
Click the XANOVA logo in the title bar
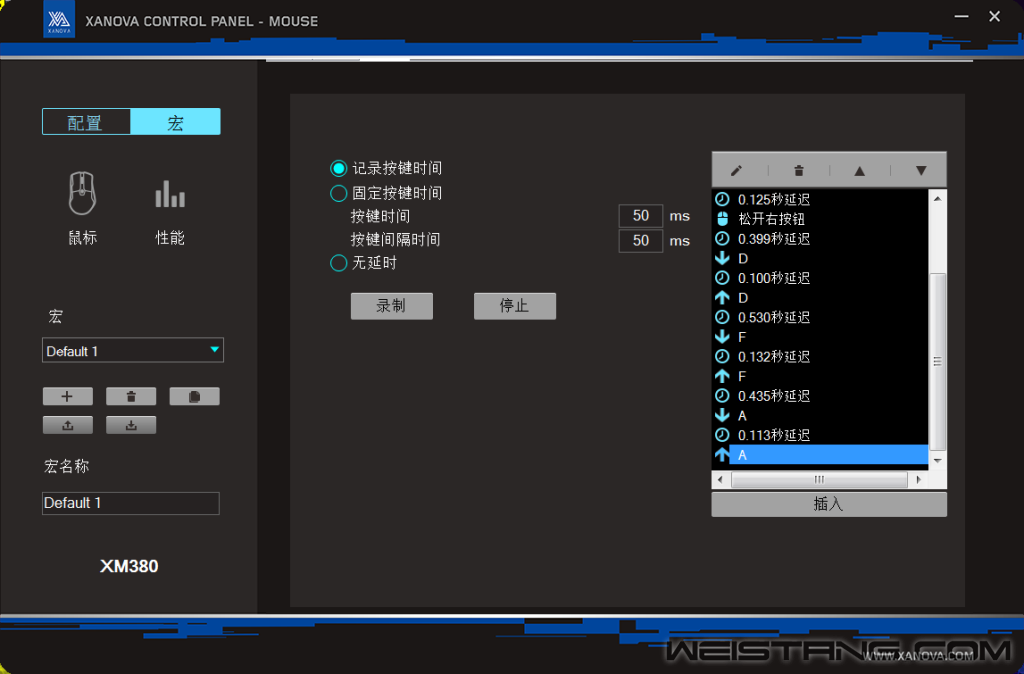[x=59, y=20]
